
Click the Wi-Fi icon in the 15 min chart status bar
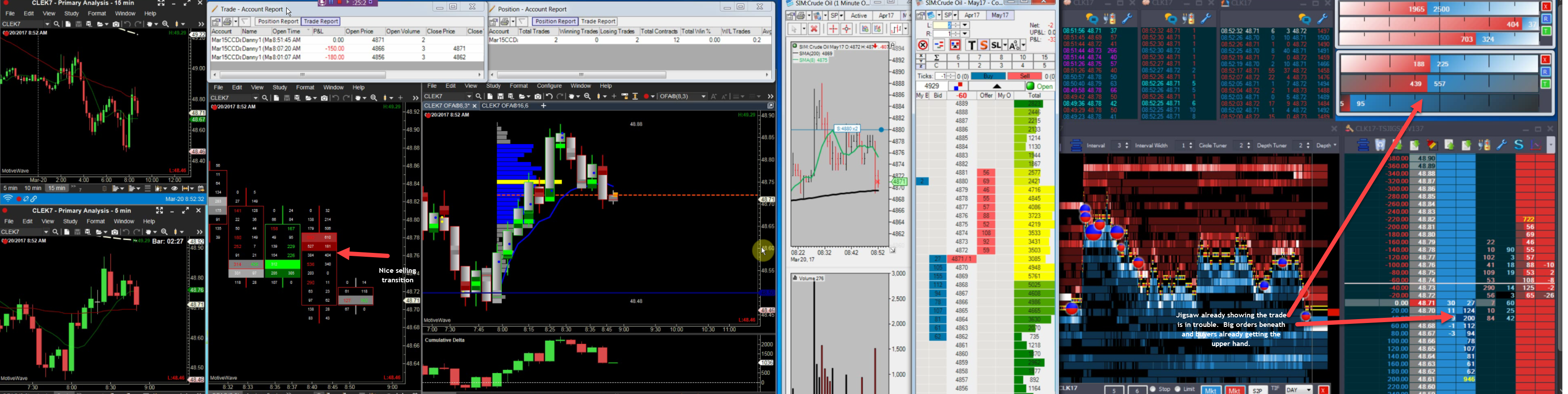[x=8, y=199]
